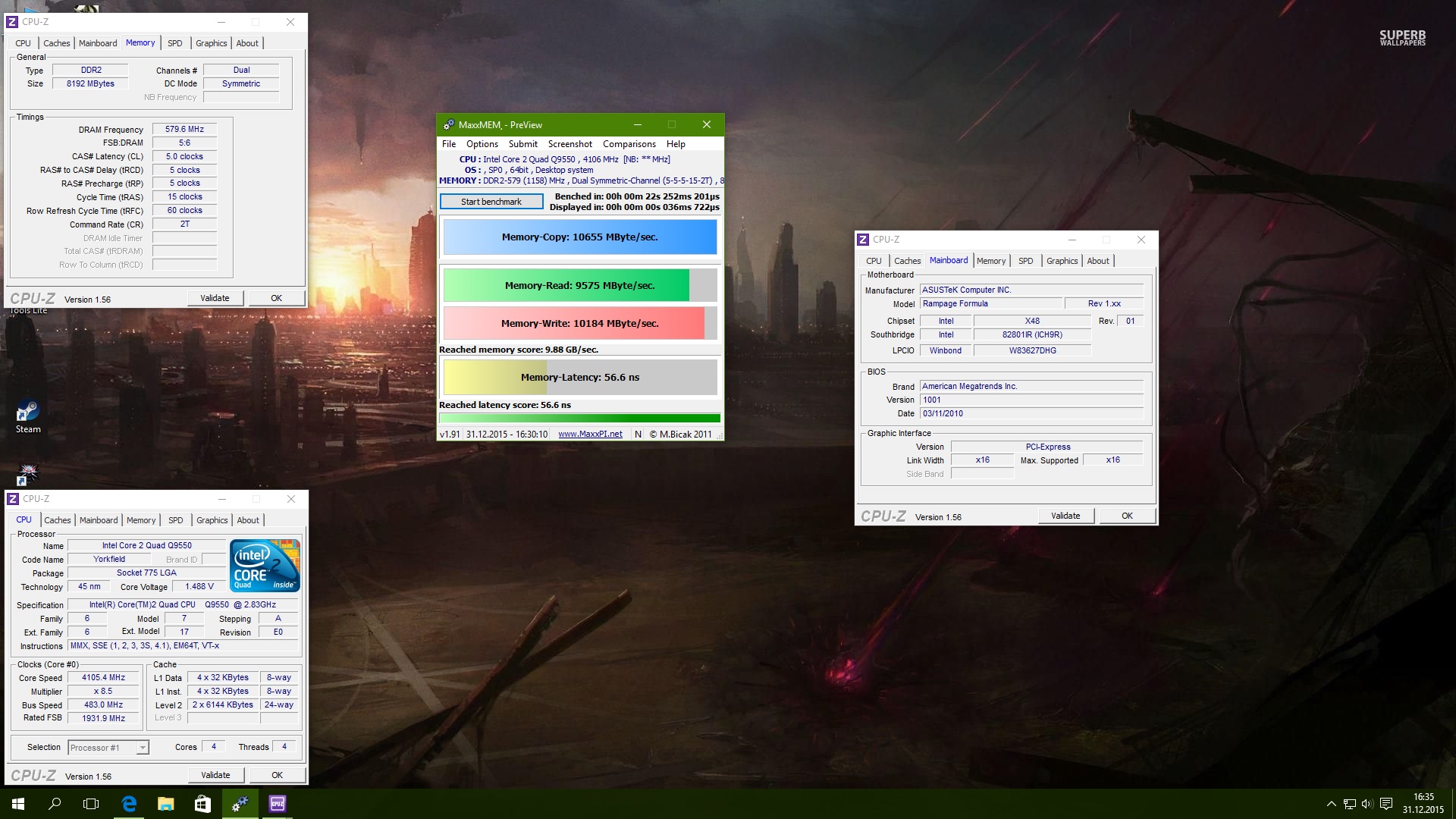The width and height of the screenshot is (1456, 819).
Task: Switch to CPU tab in Memory window
Action: tap(24, 43)
